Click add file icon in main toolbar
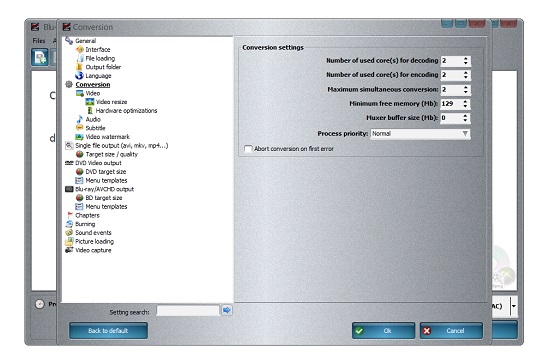 click(x=40, y=57)
